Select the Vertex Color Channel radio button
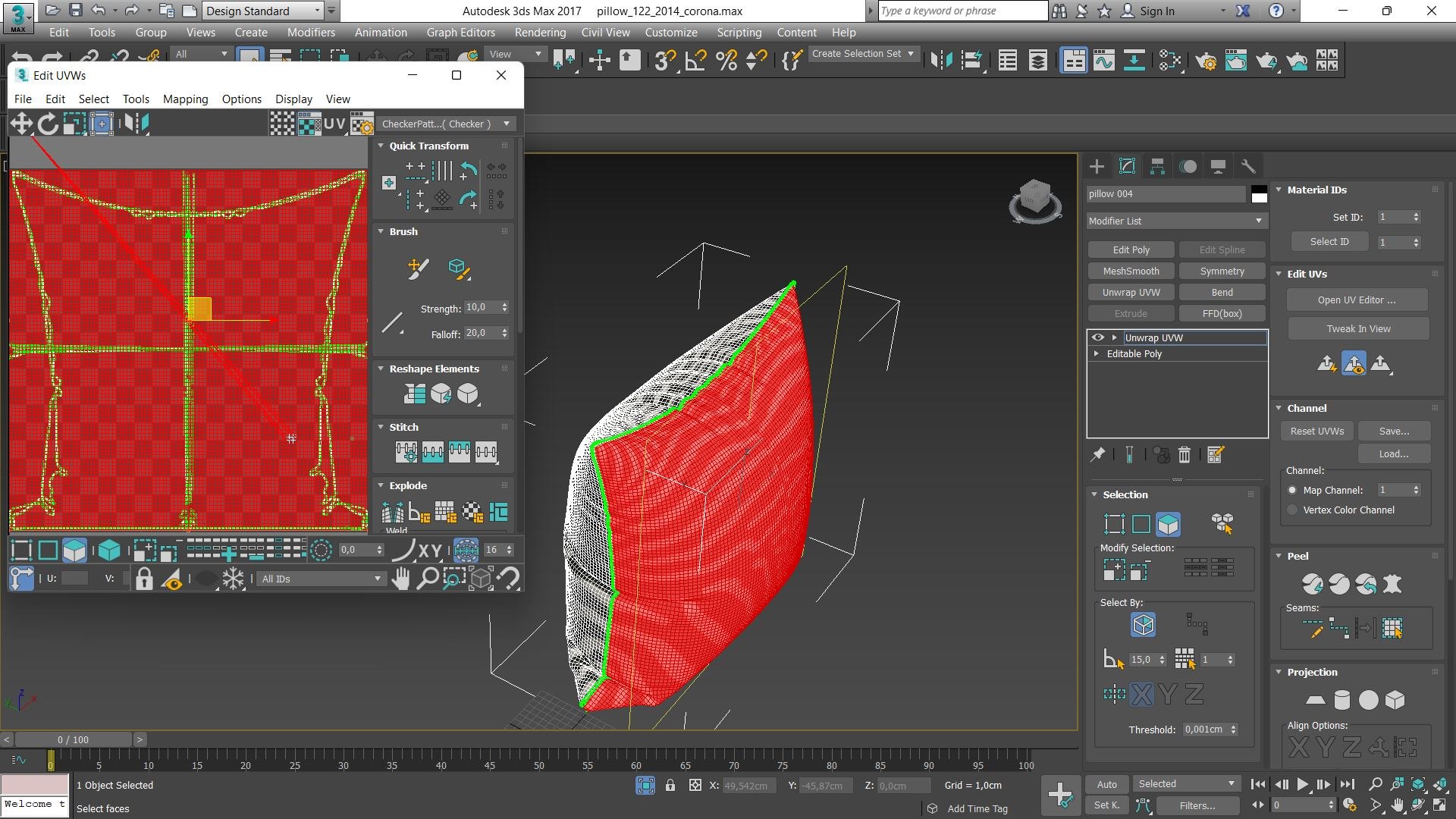Screen dimensions: 1456x819 1292,510
